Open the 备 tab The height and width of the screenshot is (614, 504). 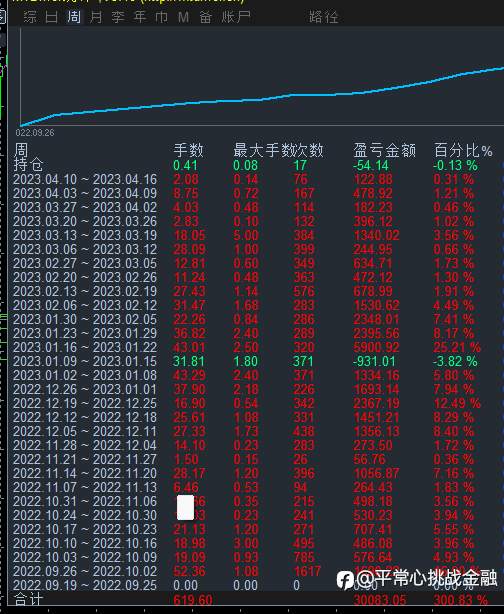point(205,17)
